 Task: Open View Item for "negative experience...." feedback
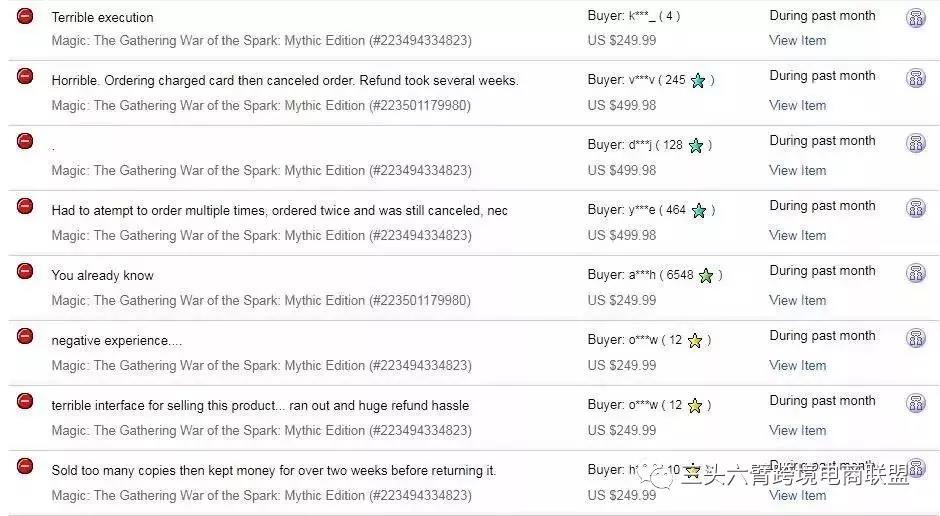tap(797, 365)
